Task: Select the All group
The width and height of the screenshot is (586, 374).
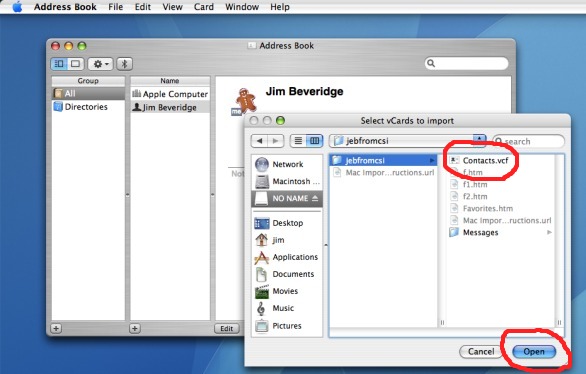Action: click(88, 93)
